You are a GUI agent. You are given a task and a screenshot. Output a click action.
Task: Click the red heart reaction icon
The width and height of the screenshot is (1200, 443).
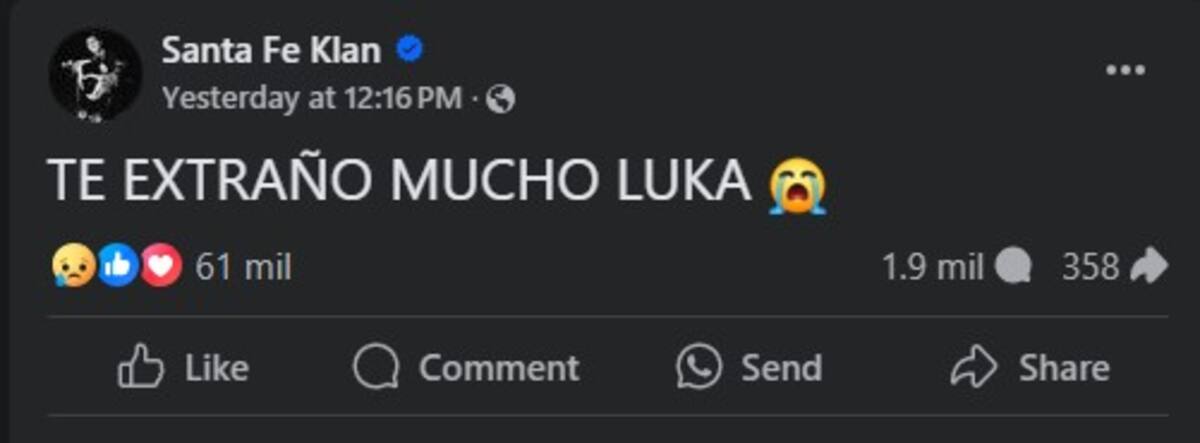160,267
